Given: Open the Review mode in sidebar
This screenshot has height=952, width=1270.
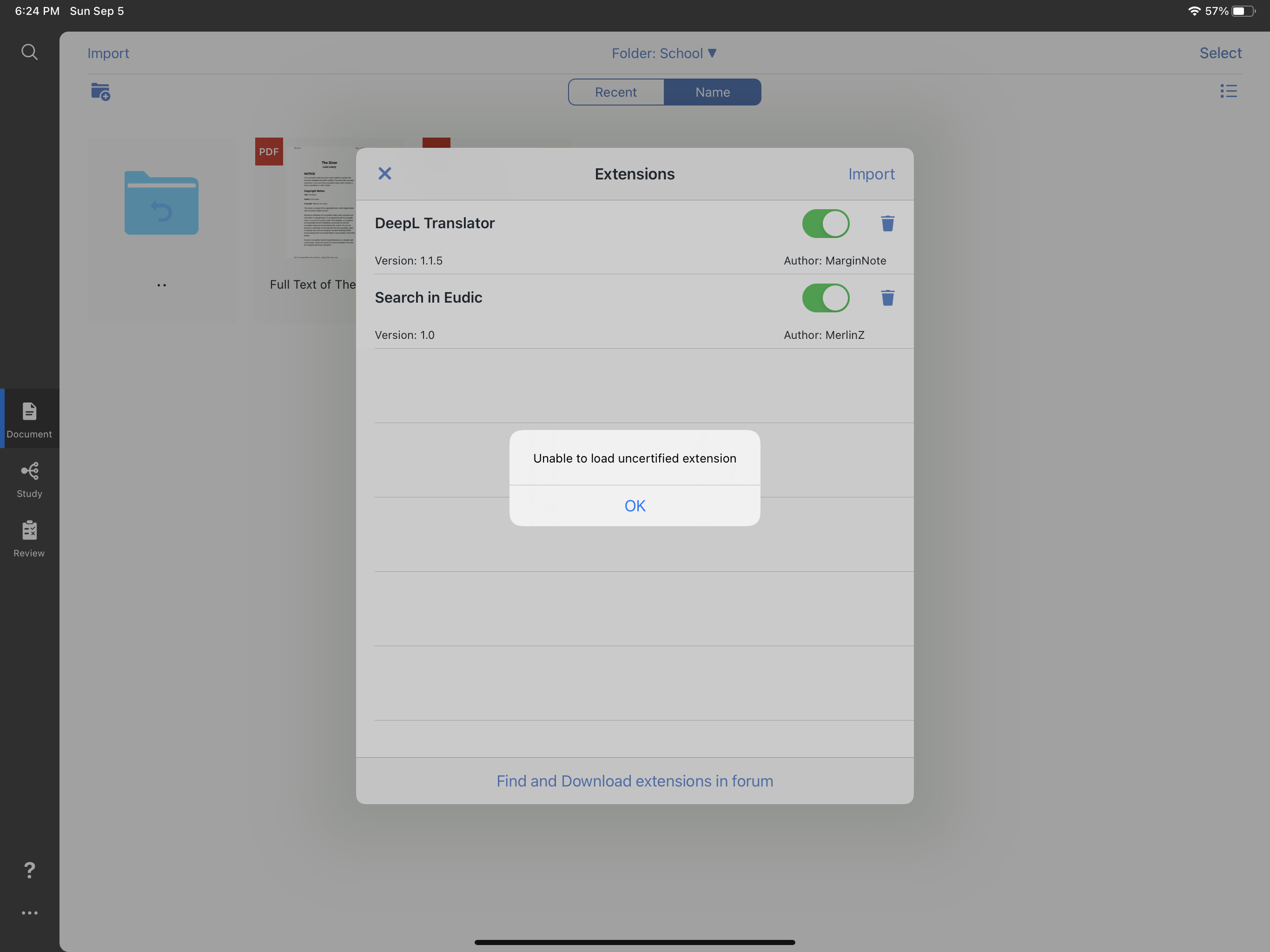Looking at the screenshot, I should [29, 539].
